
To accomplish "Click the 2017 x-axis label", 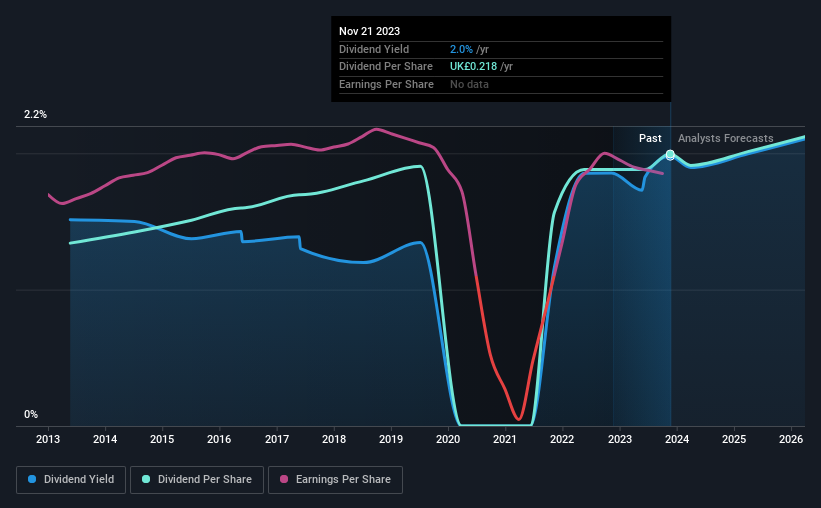I will pos(276,439).
